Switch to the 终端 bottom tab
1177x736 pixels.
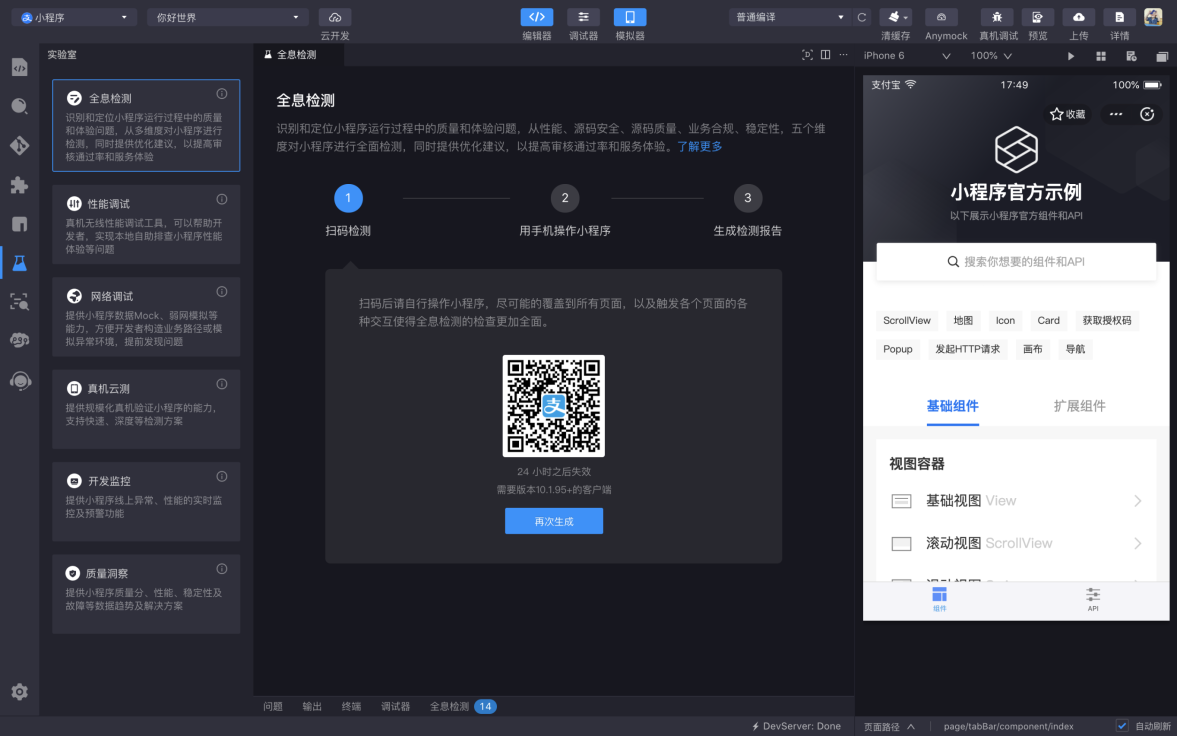click(351, 707)
